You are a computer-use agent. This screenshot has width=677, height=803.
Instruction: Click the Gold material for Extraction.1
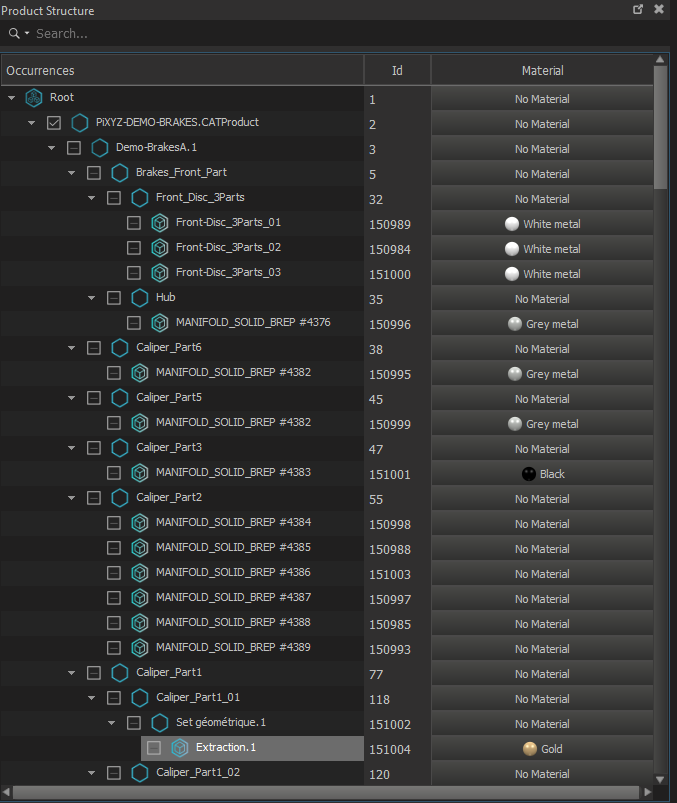542,749
